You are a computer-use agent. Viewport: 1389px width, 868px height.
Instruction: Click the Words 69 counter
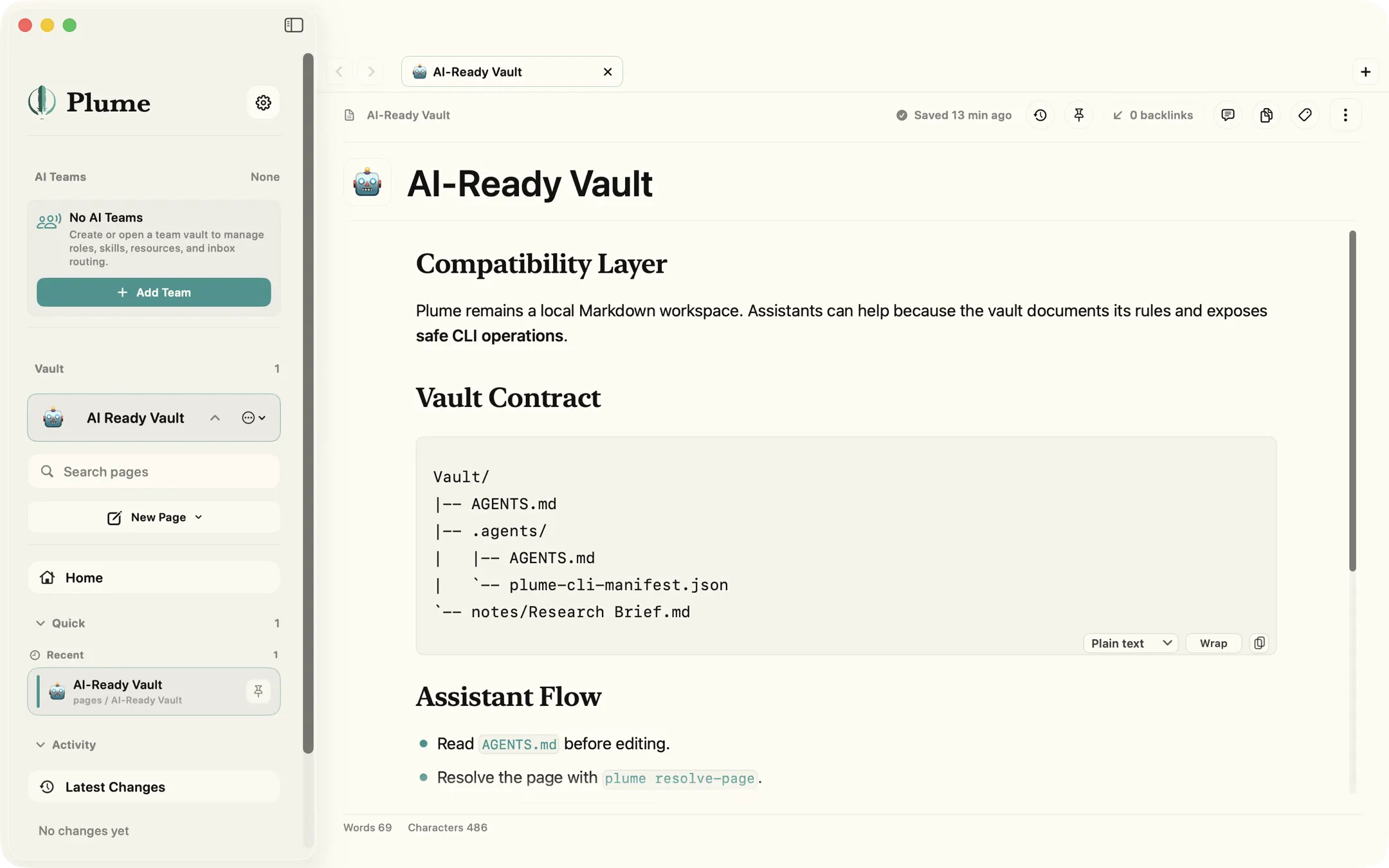coord(367,827)
